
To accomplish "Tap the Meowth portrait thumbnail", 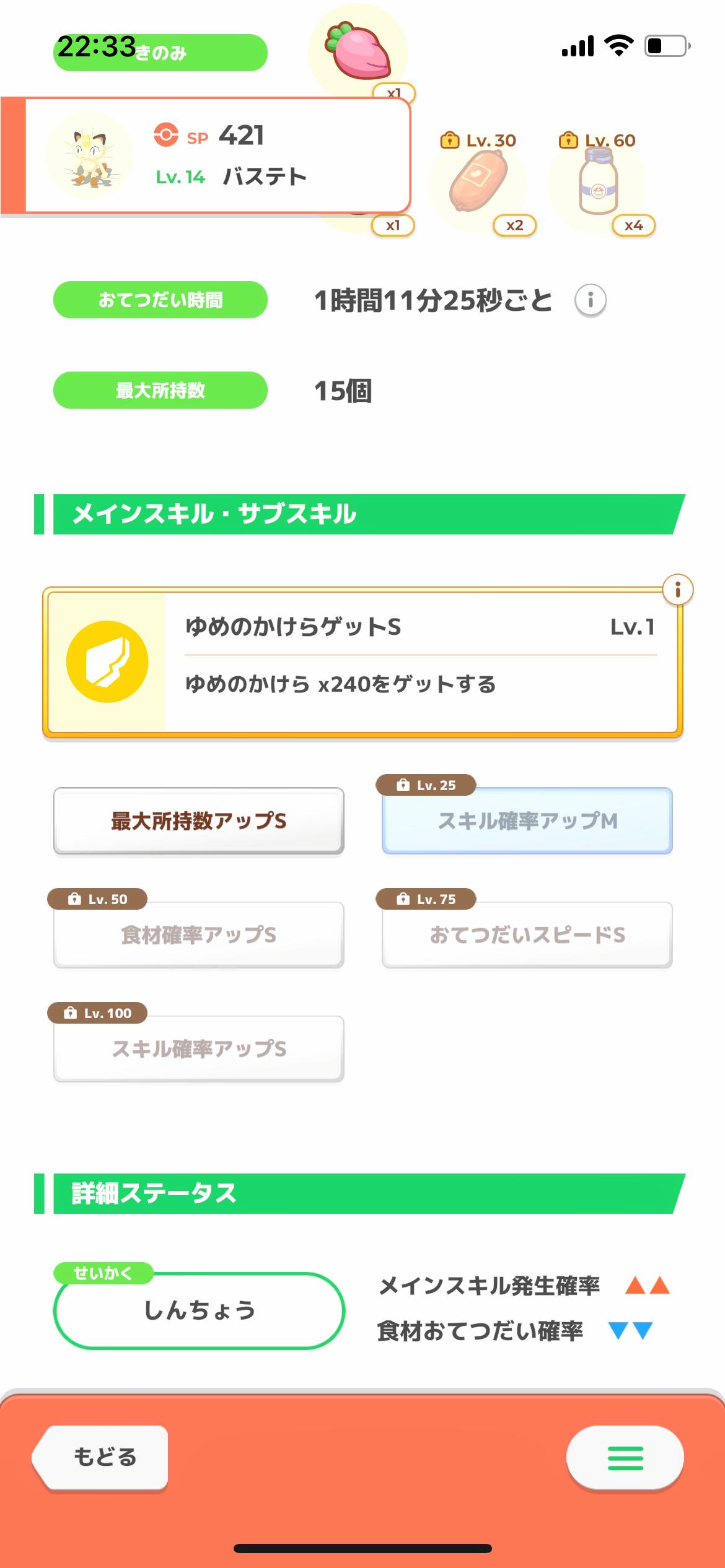I will 90,155.
